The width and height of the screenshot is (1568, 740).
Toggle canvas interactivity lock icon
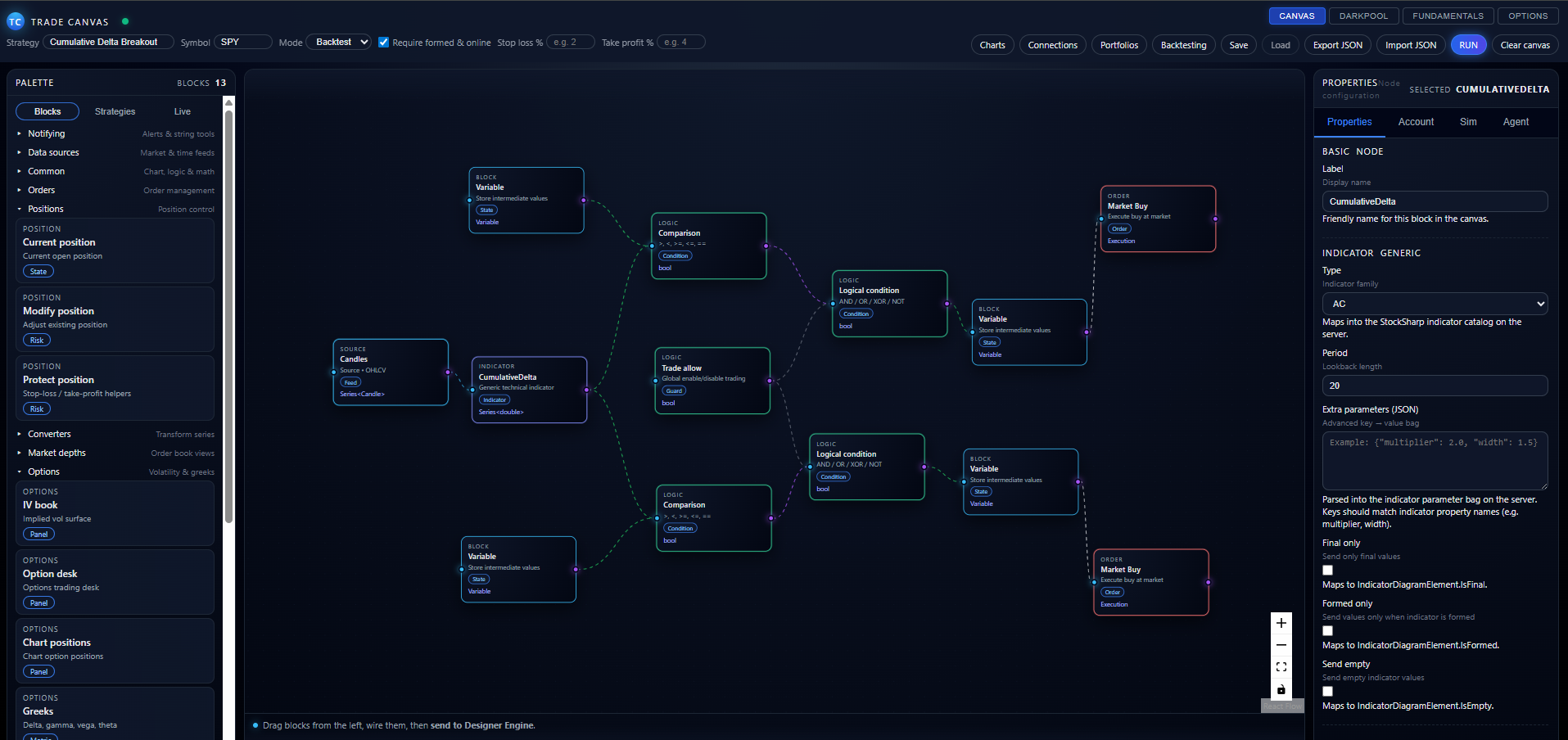1281,689
